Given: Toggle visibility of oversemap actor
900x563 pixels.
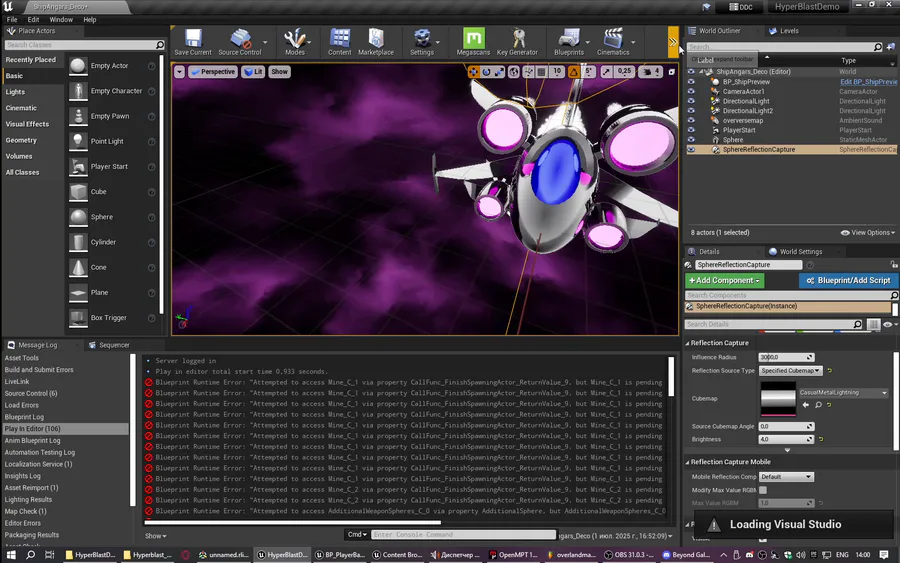Looking at the screenshot, I should (x=691, y=121).
